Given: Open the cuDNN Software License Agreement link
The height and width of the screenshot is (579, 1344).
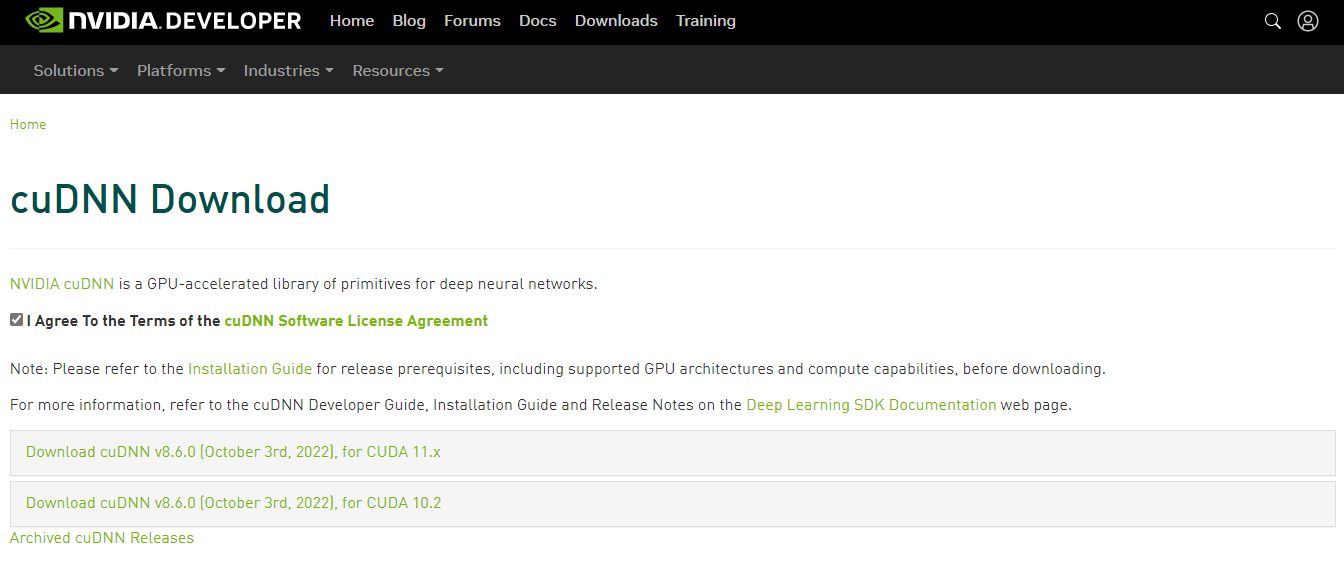Looking at the screenshot, I should point(356,321).
